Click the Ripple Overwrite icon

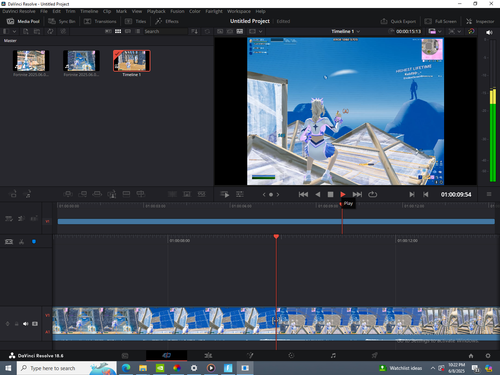pos(97,194)
